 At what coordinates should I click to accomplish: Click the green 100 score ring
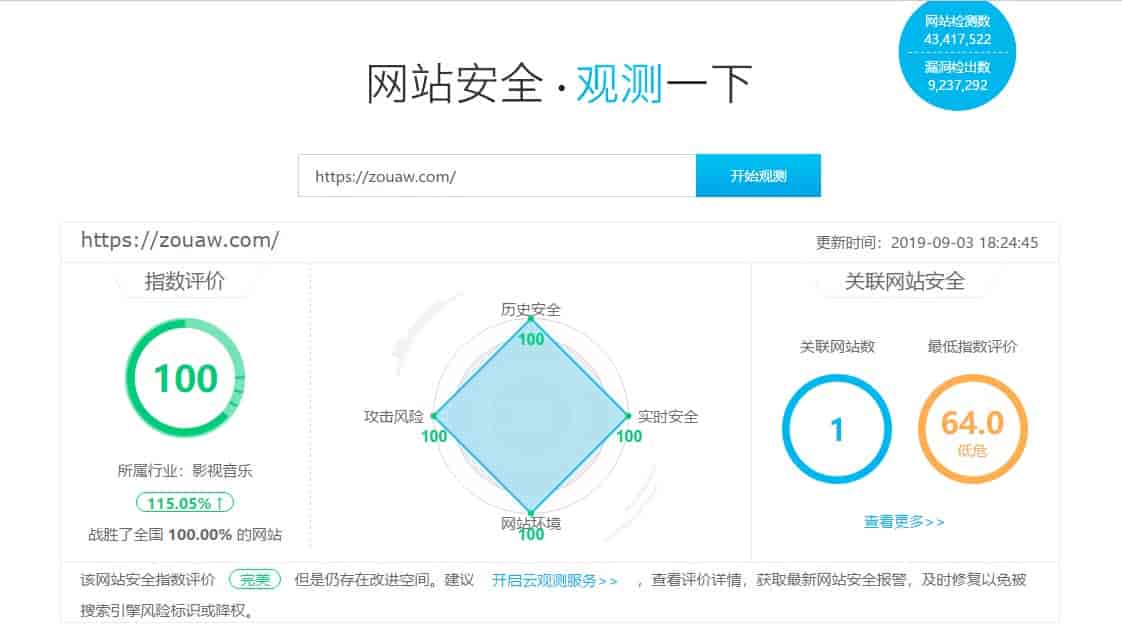click(x=185, y=378)
